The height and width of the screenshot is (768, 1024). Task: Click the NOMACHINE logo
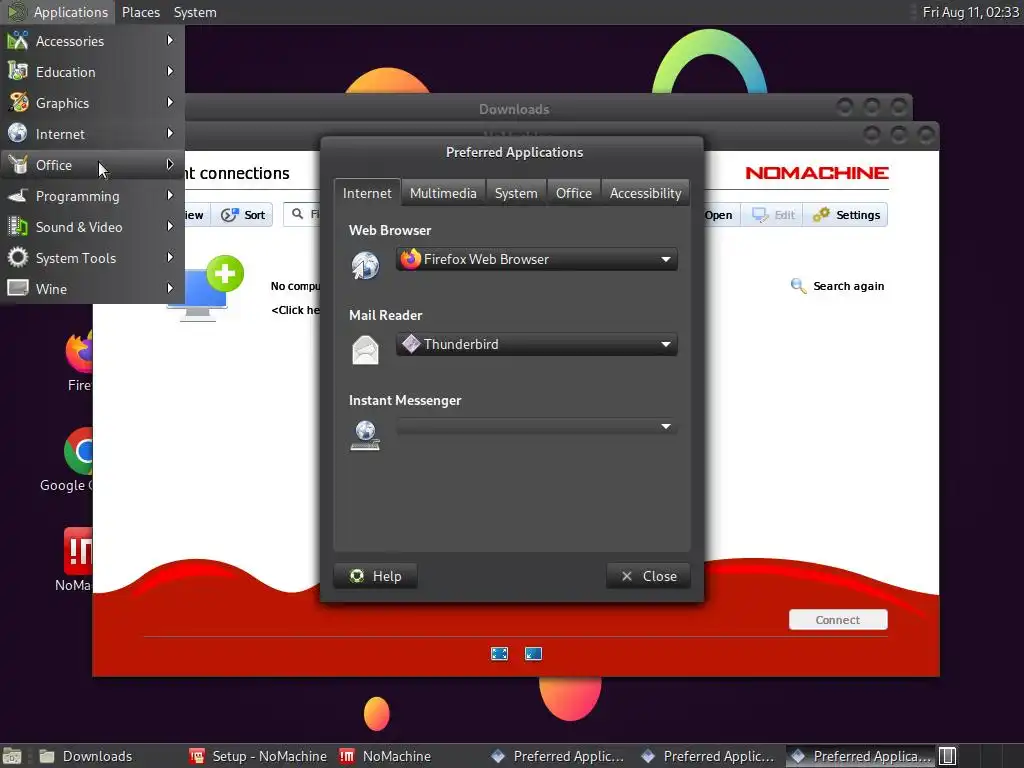point(816,173)
